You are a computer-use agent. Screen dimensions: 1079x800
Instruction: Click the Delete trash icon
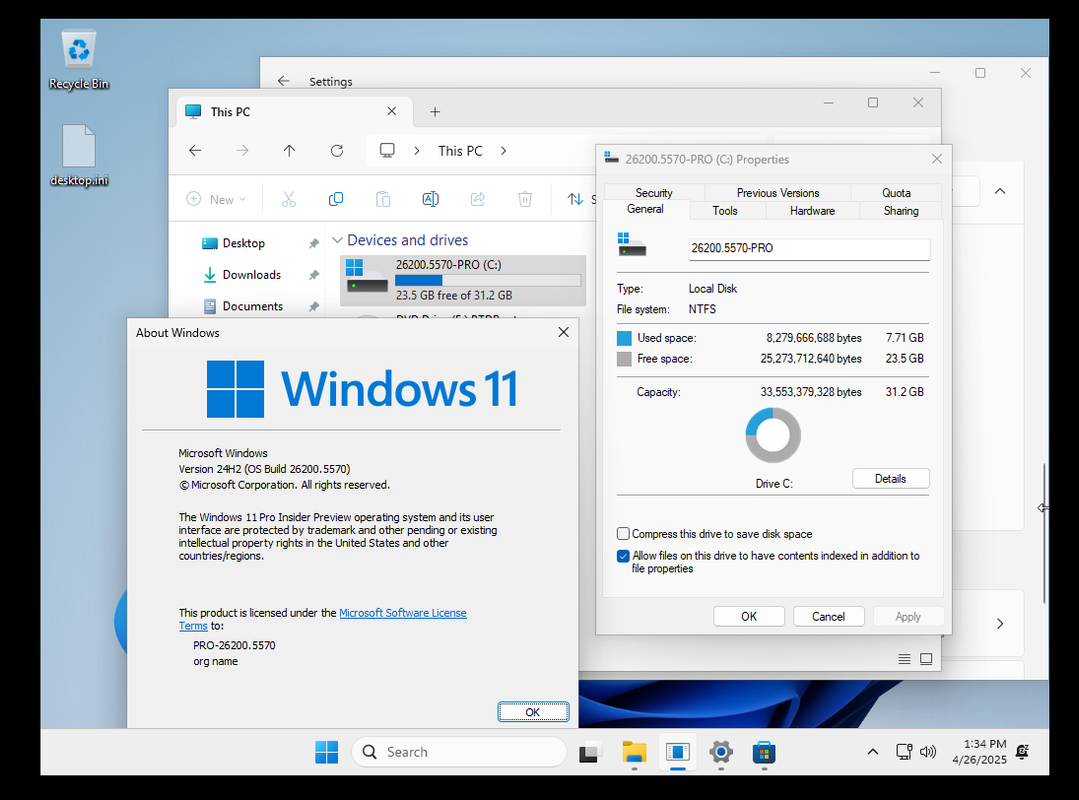525,199
